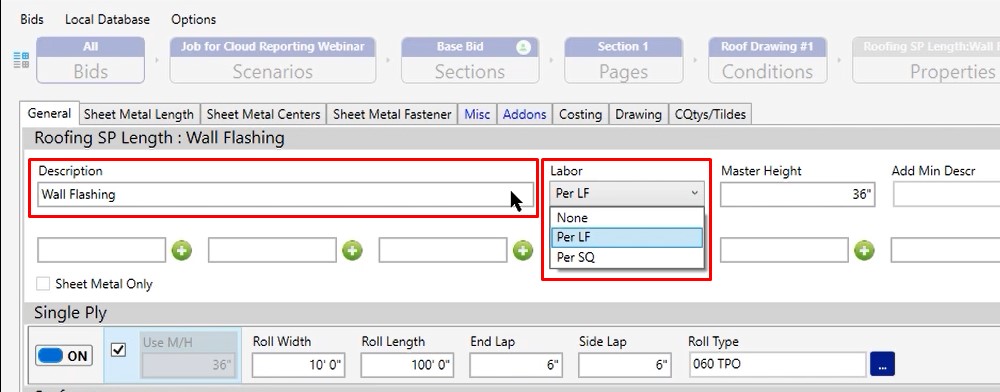Open the Addons tab
Screen dimensions: 1000x392
524,114
